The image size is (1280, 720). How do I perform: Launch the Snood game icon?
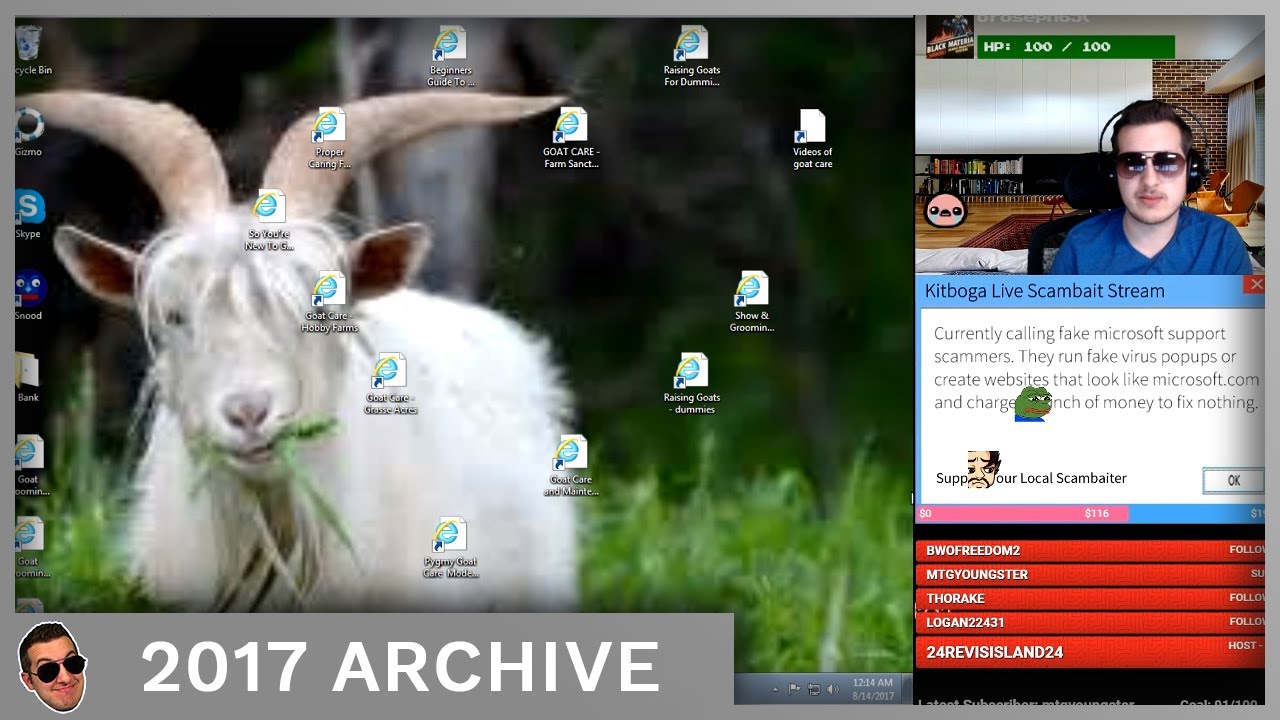point(29,296)
